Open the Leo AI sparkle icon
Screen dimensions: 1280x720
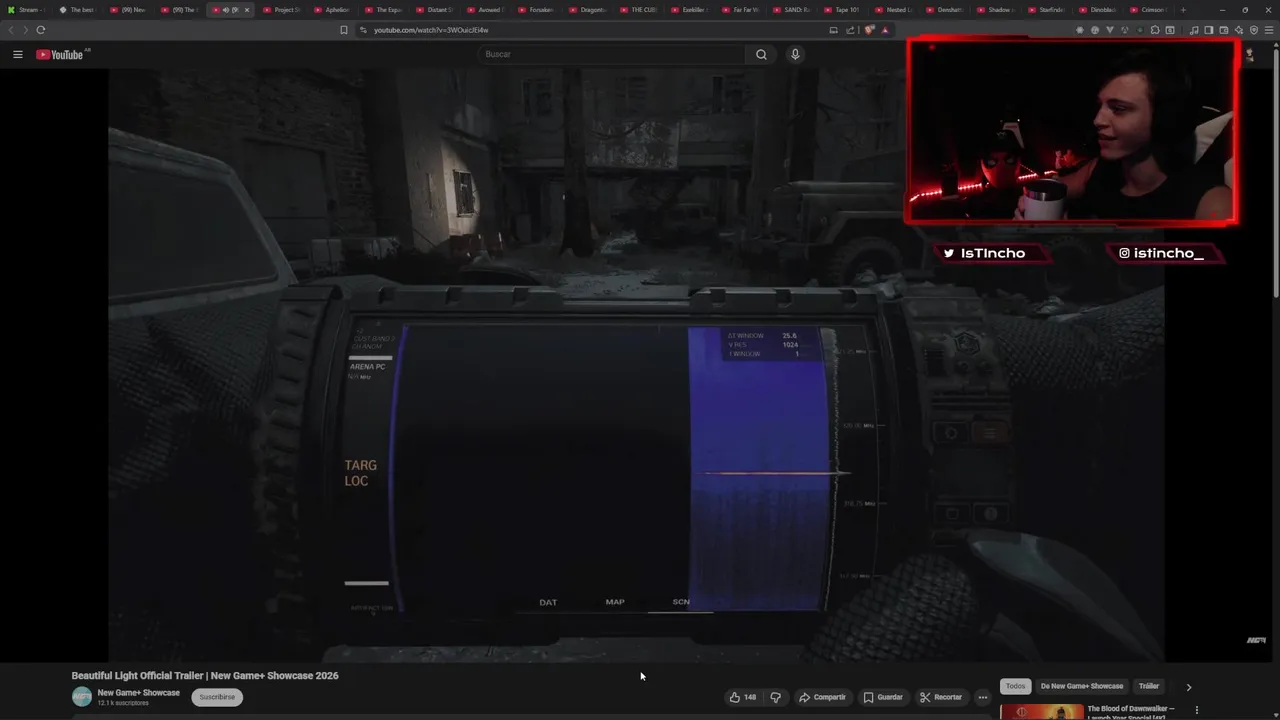pyautogui.click(x=1239, y=30)
